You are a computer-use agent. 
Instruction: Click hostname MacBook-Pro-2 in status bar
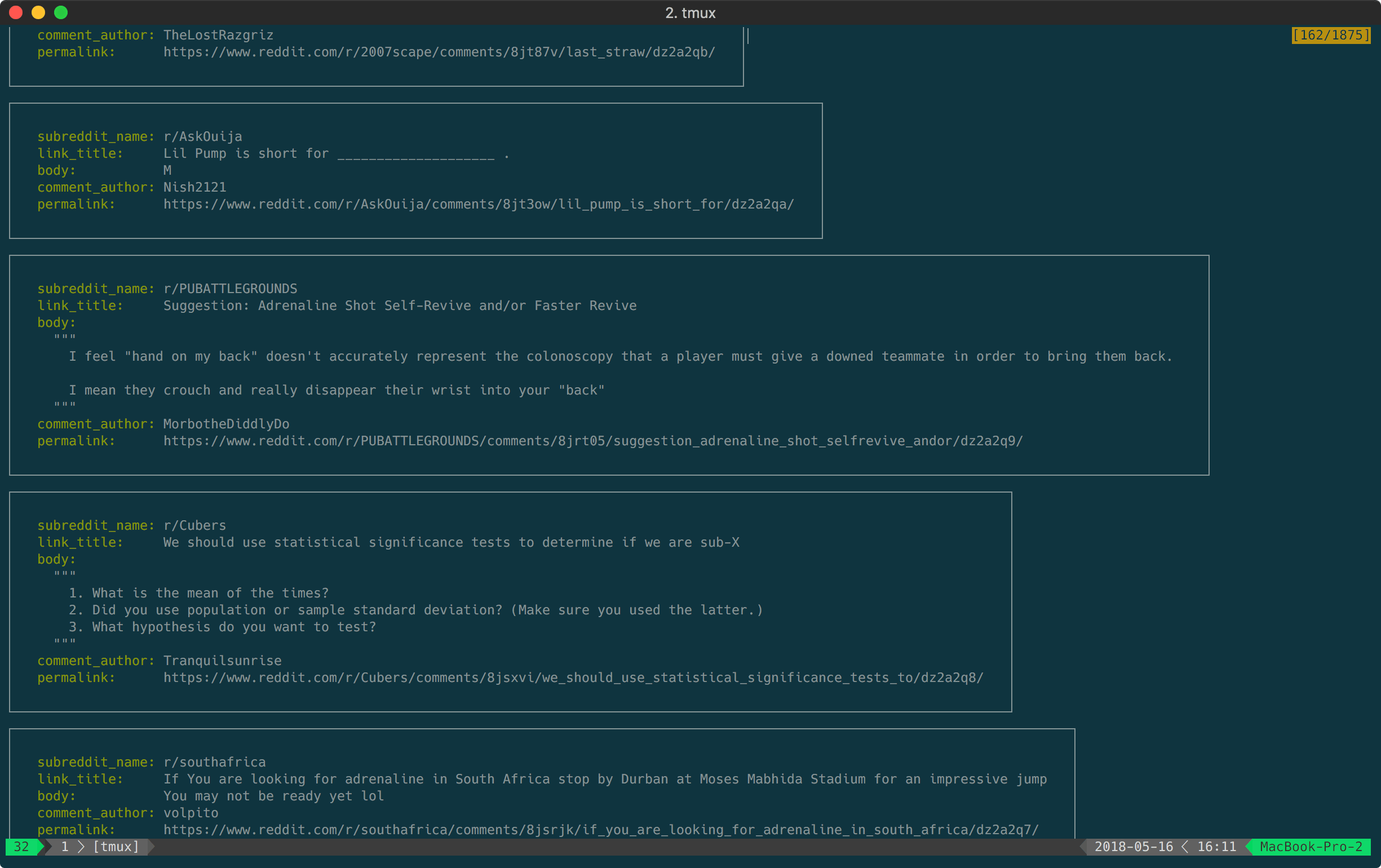click(x=1311, y=847)
